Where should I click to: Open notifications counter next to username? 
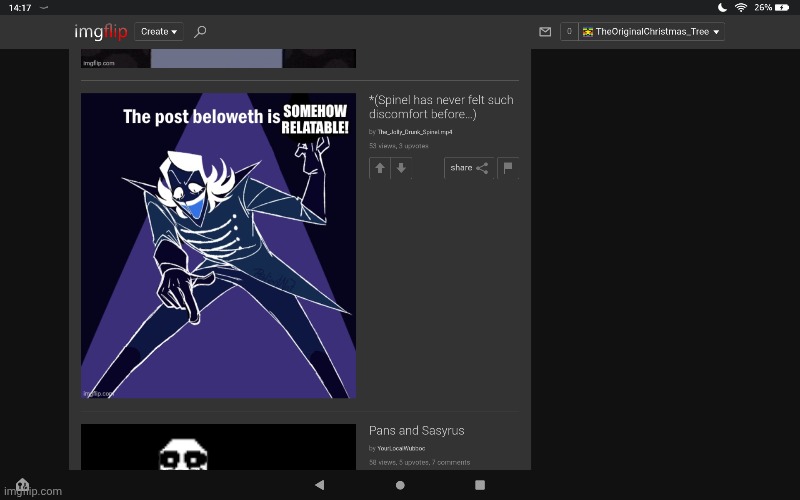569,32
